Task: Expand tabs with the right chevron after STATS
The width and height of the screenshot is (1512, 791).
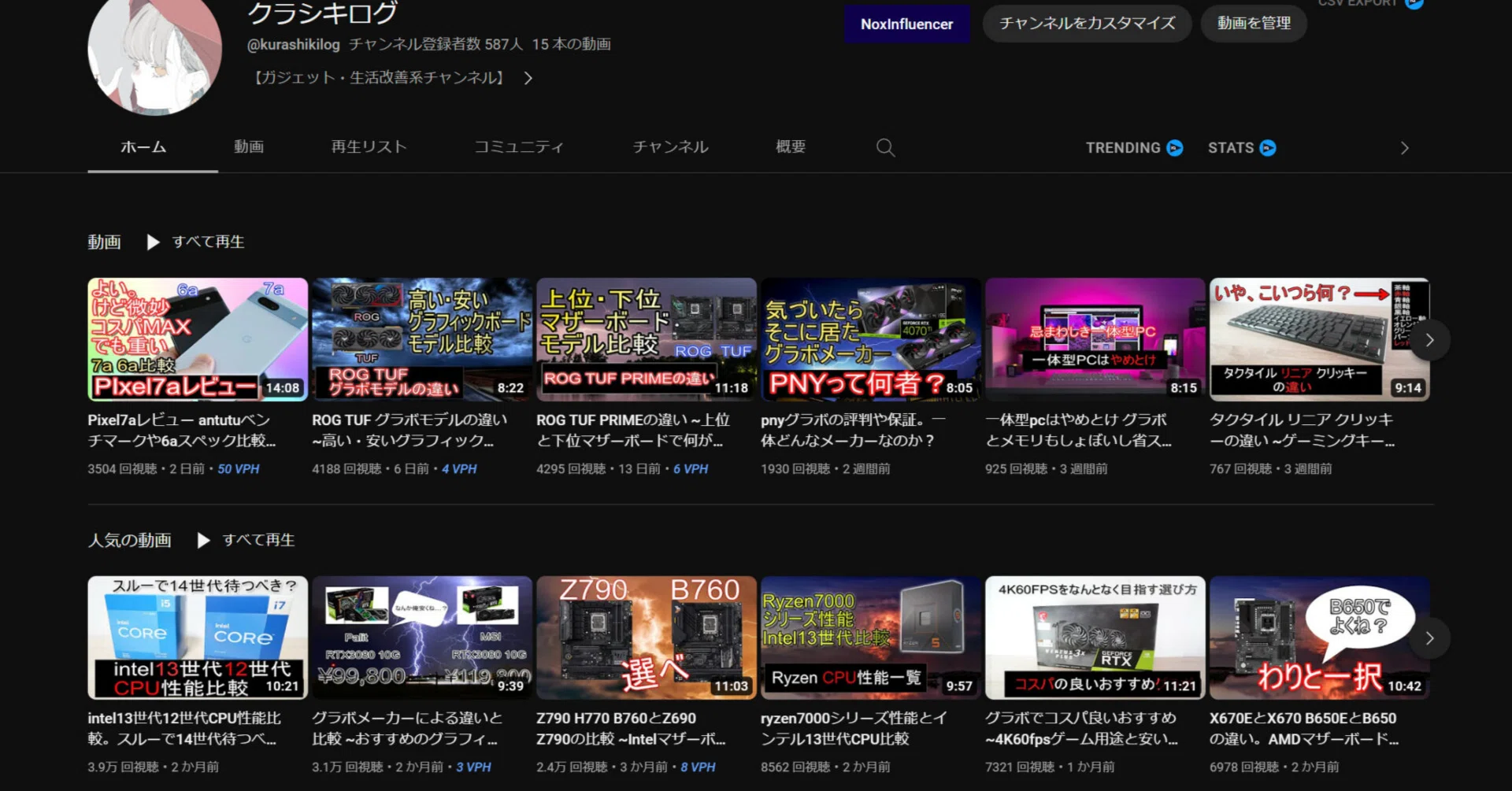Action: coord(1404,148)
